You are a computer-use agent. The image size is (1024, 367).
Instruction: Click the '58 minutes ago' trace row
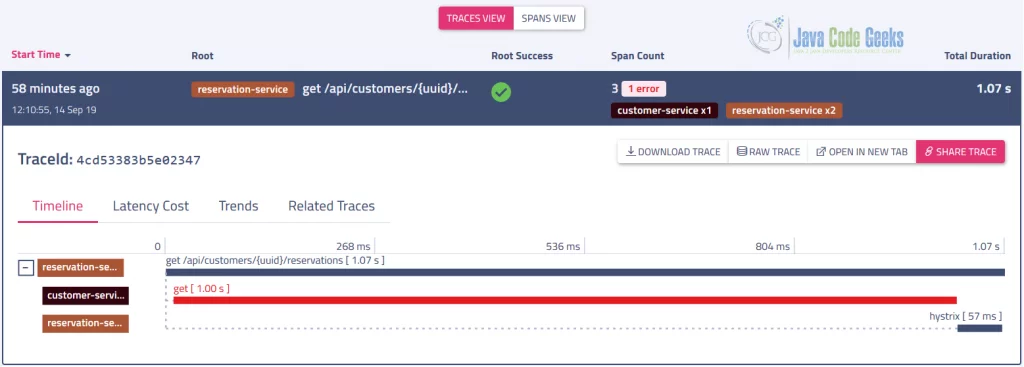(512, 98)
